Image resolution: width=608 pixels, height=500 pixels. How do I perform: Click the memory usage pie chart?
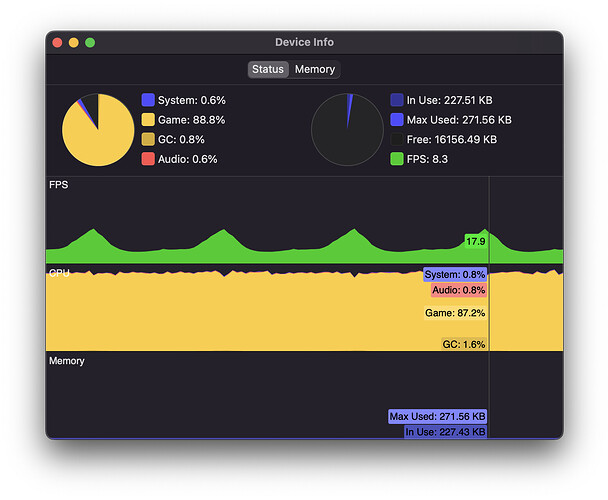(347, 130)
